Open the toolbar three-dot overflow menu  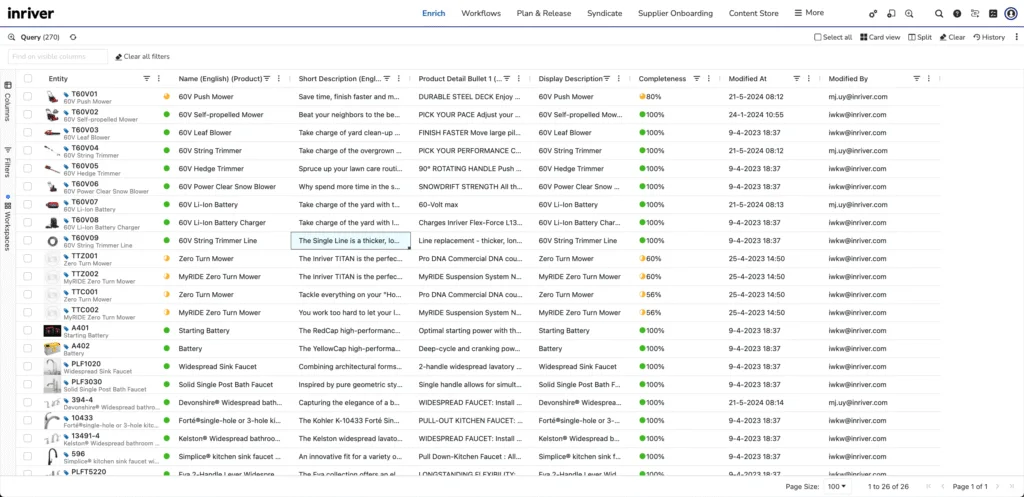(x=1014, y=37)
